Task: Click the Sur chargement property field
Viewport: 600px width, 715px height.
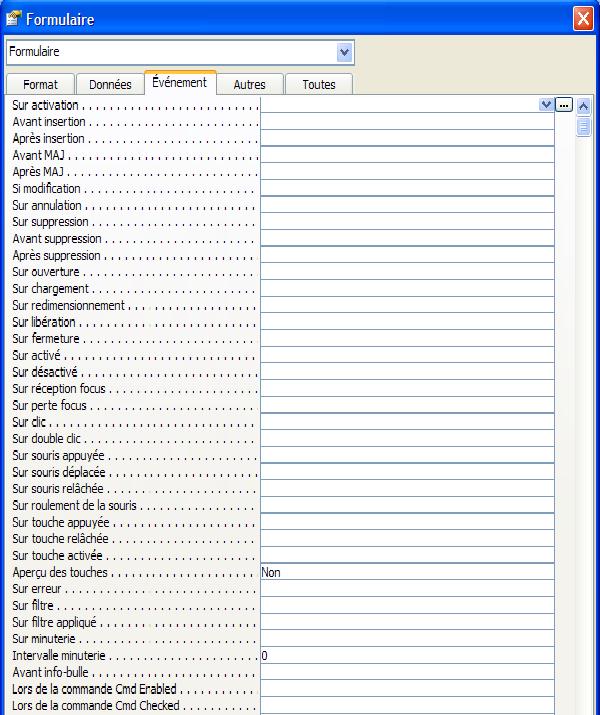Action: click(407, 289)
